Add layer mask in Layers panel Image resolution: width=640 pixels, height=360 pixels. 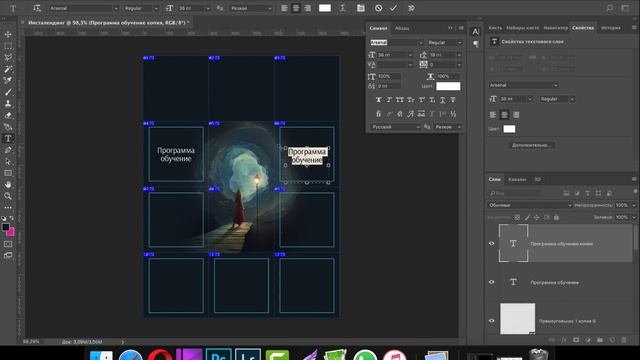576,340
